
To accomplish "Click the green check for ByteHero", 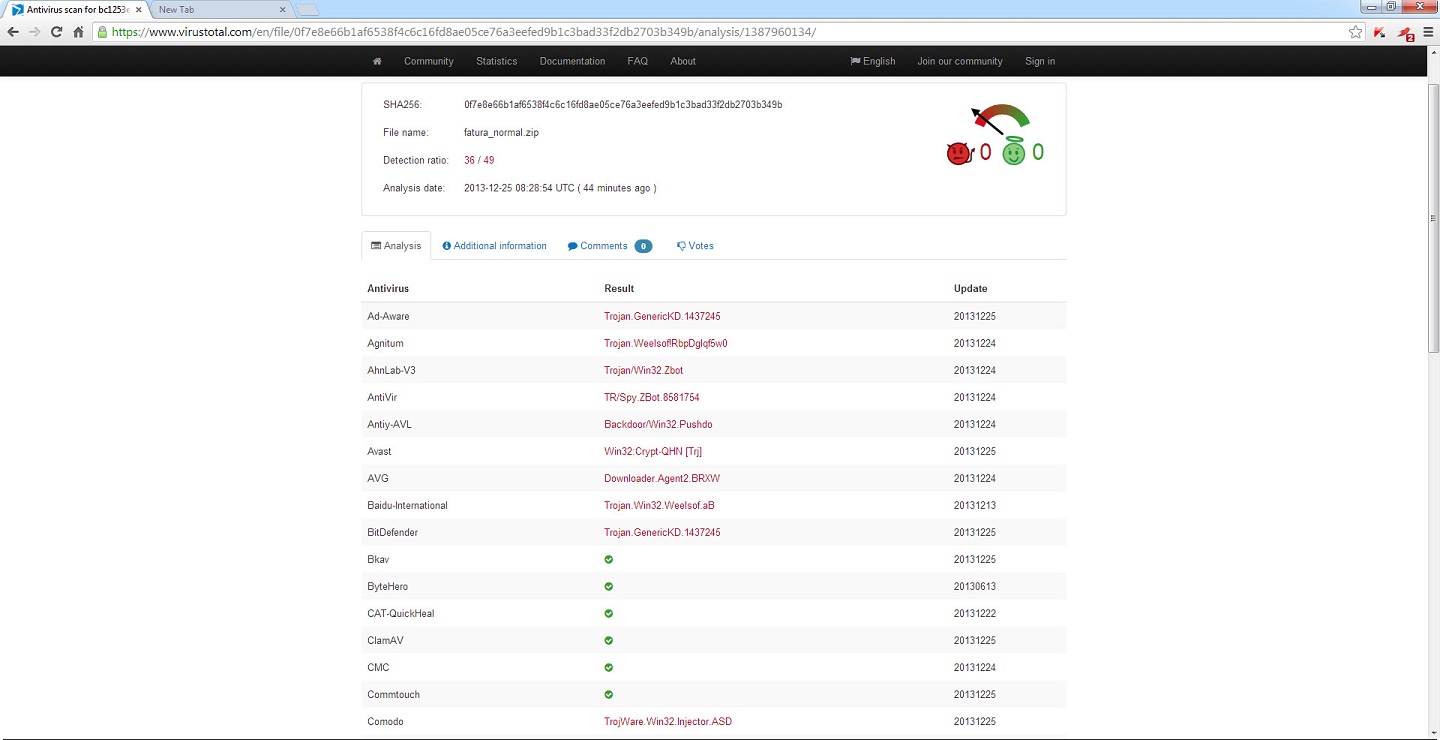I will (609, 586).
